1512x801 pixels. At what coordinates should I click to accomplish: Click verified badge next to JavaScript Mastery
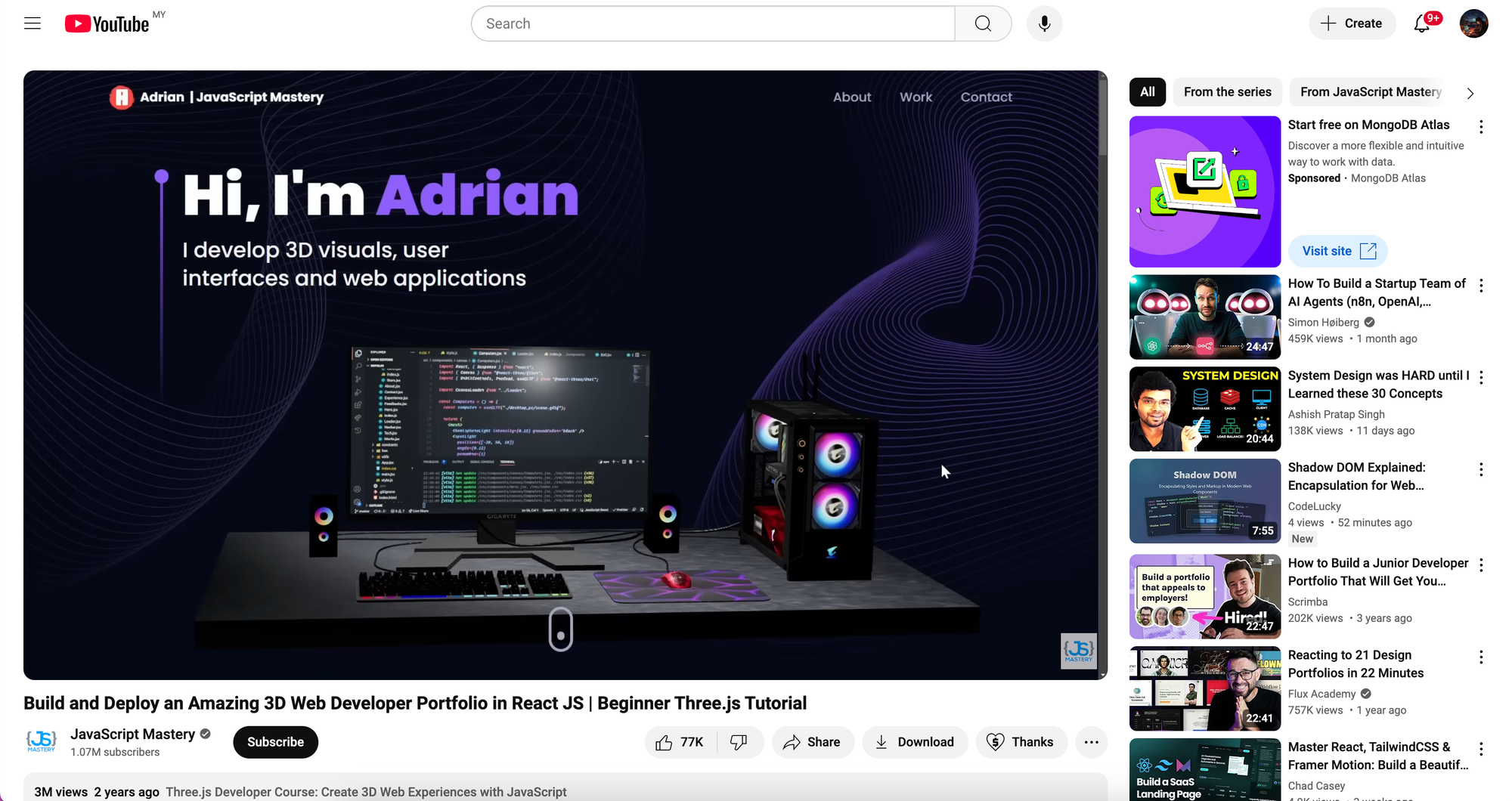[205, 734]
